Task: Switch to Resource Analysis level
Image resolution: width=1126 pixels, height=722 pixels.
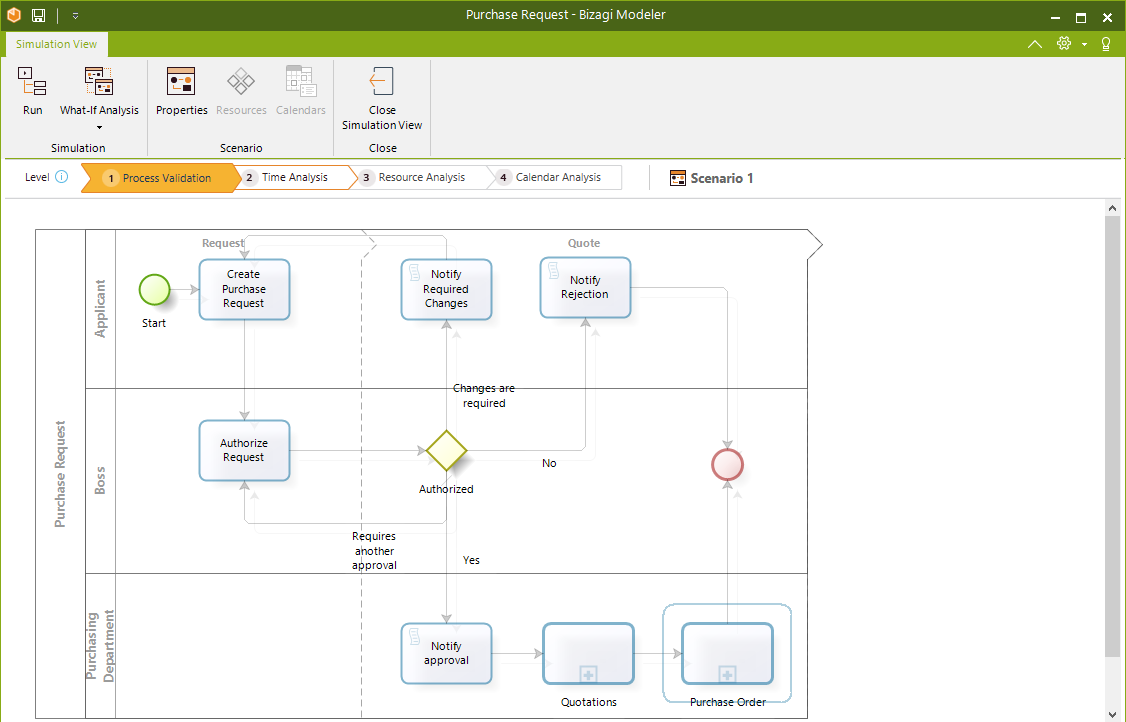Action: click(422, 177)
